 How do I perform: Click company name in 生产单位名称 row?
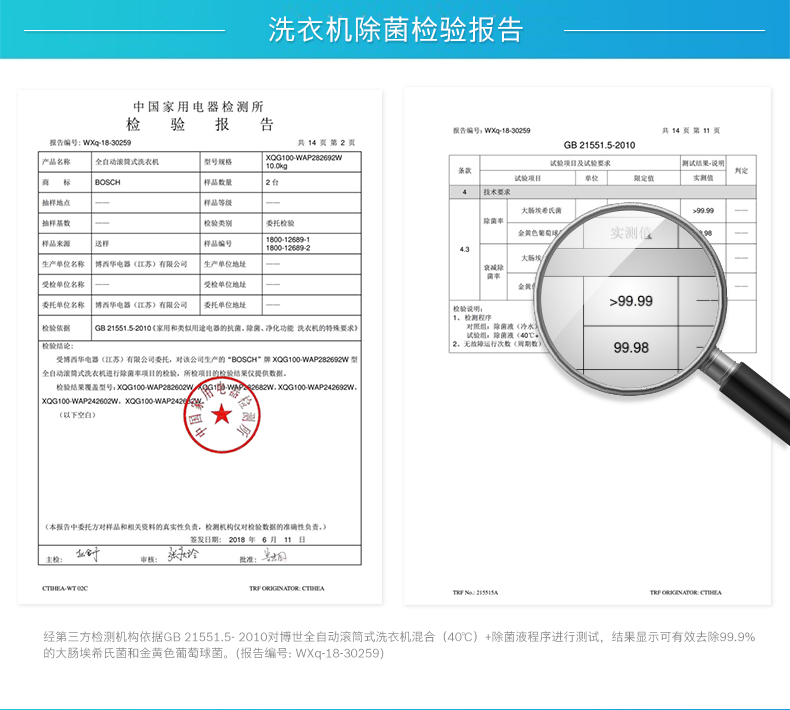141,264
